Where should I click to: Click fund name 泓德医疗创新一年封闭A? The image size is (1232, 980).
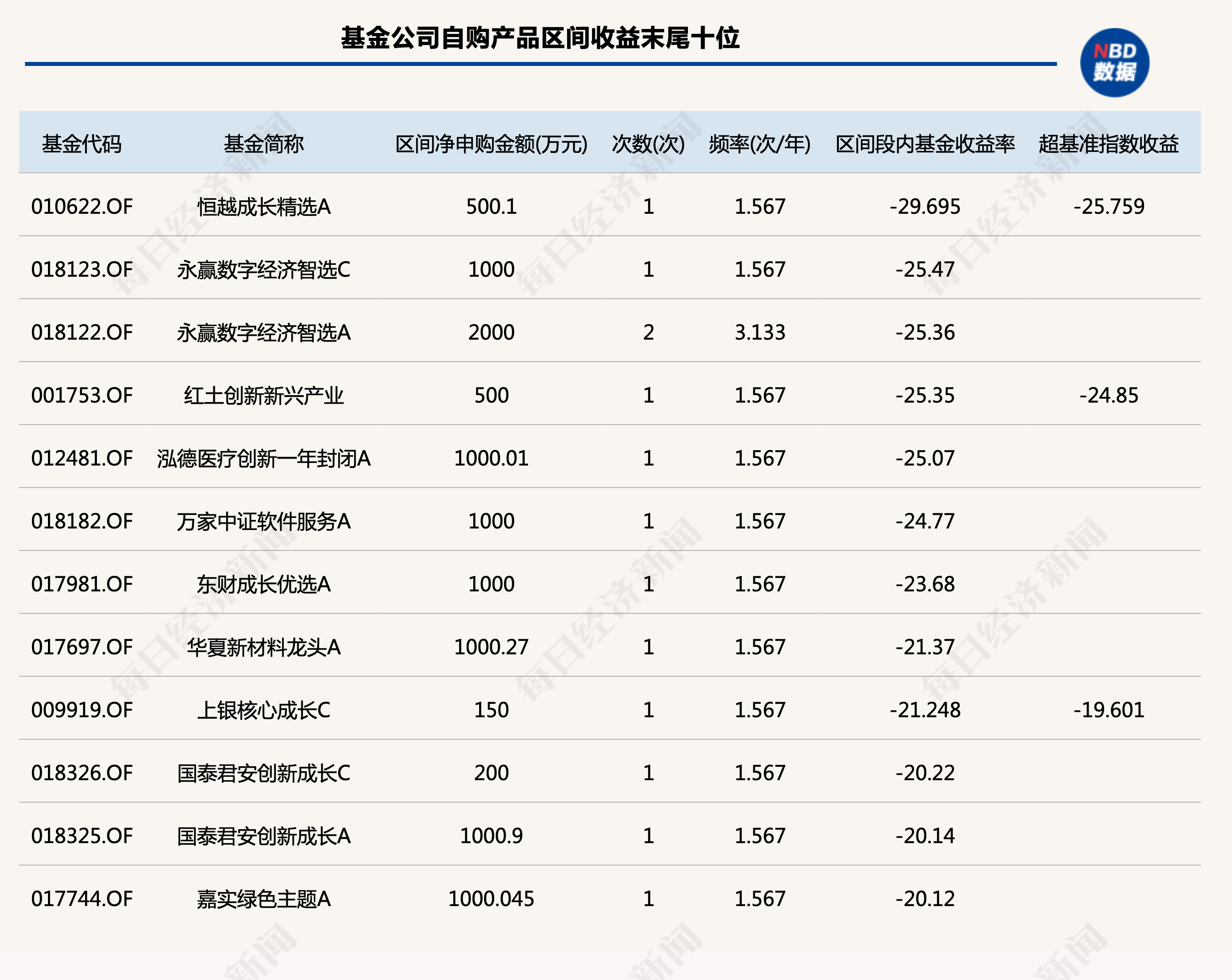click(x=263, y=459)
